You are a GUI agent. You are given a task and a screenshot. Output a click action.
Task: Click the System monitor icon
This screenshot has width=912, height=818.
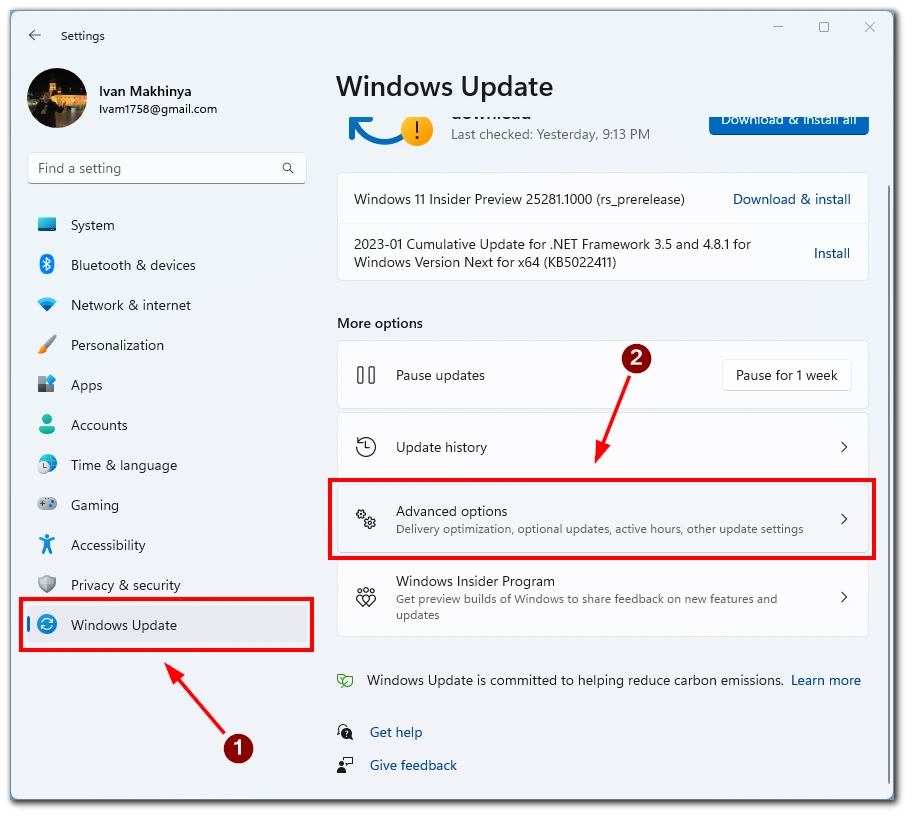pos(47,225)
